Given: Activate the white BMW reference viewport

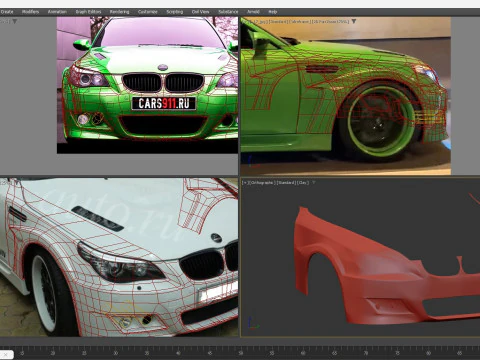Looking at the screenshot, I should tap(119, 257).
